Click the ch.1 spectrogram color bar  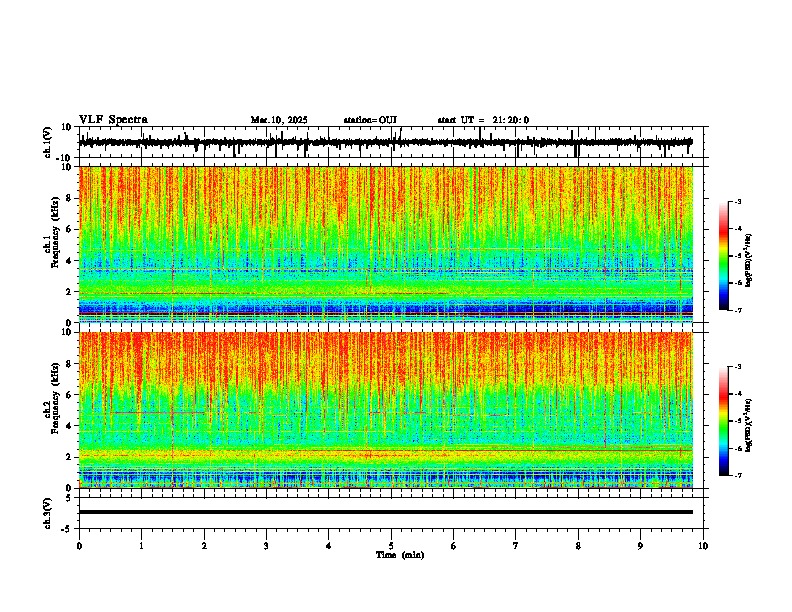pyautogui.click(x=723, y=256)
